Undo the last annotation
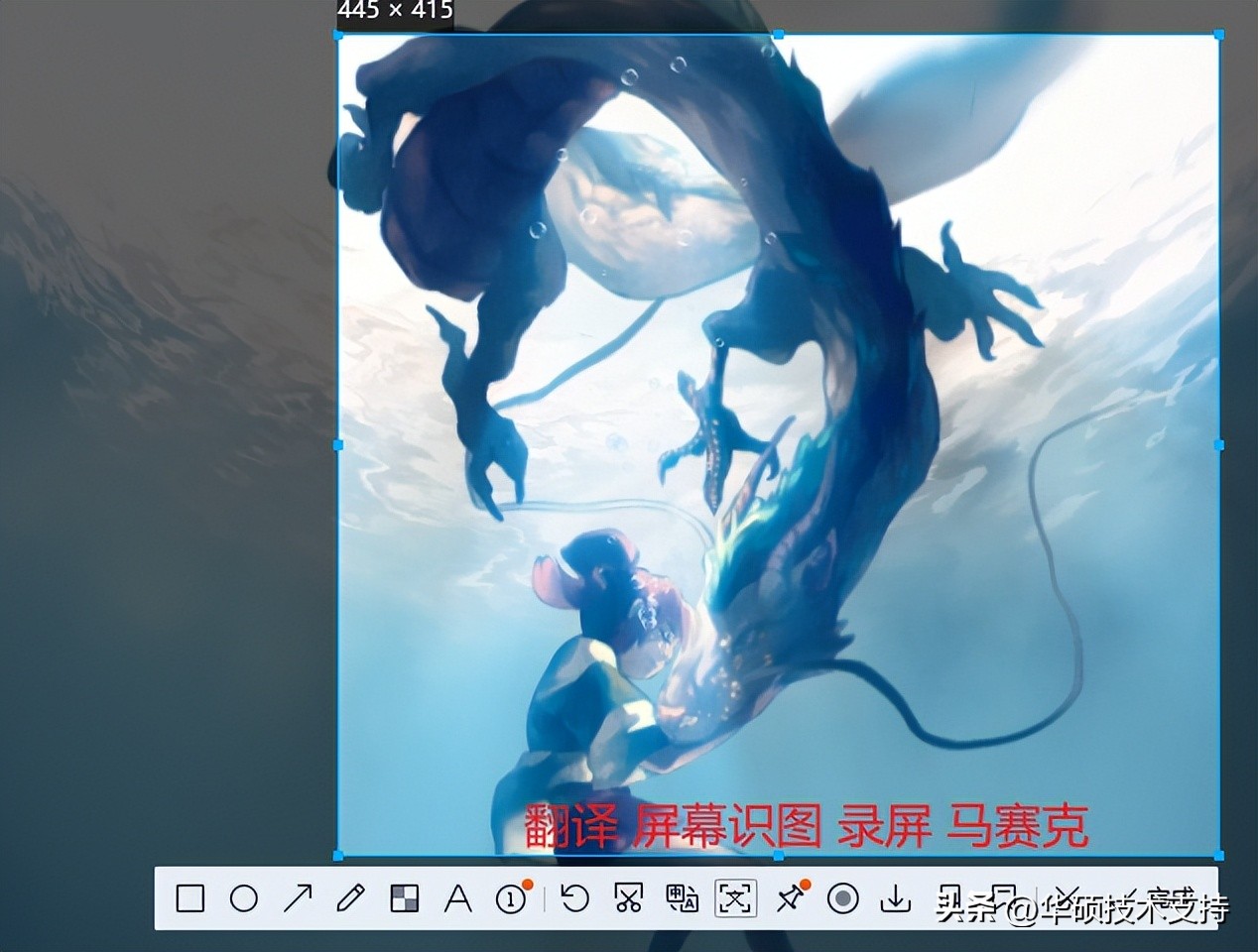Viewport: 1258px width, 952px height. click(x=574, y=898)
